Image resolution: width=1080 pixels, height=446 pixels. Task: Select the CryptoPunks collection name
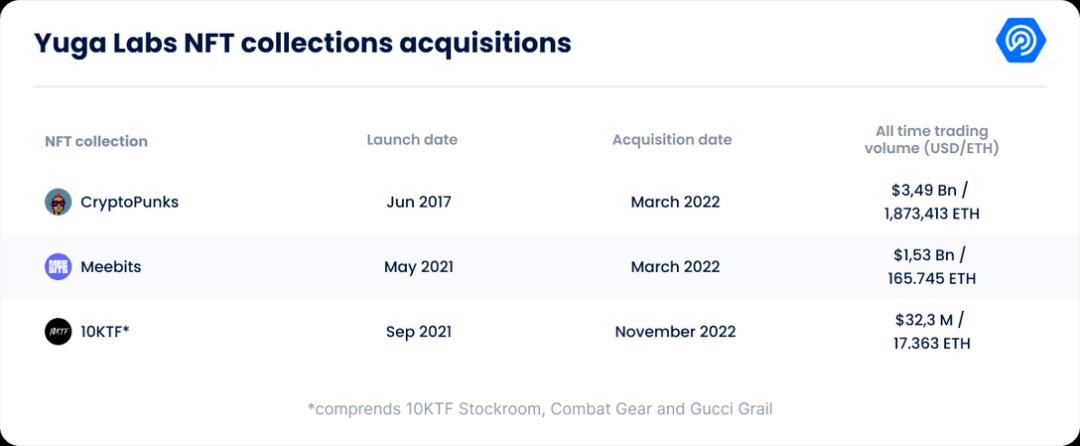pyautogui.click(x=130, y=201)
